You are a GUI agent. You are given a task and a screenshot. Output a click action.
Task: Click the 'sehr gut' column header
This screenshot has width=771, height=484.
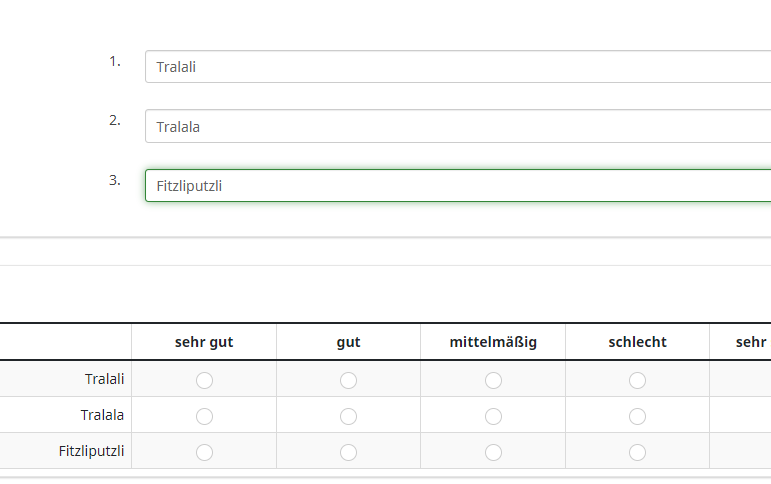point(204,342)
